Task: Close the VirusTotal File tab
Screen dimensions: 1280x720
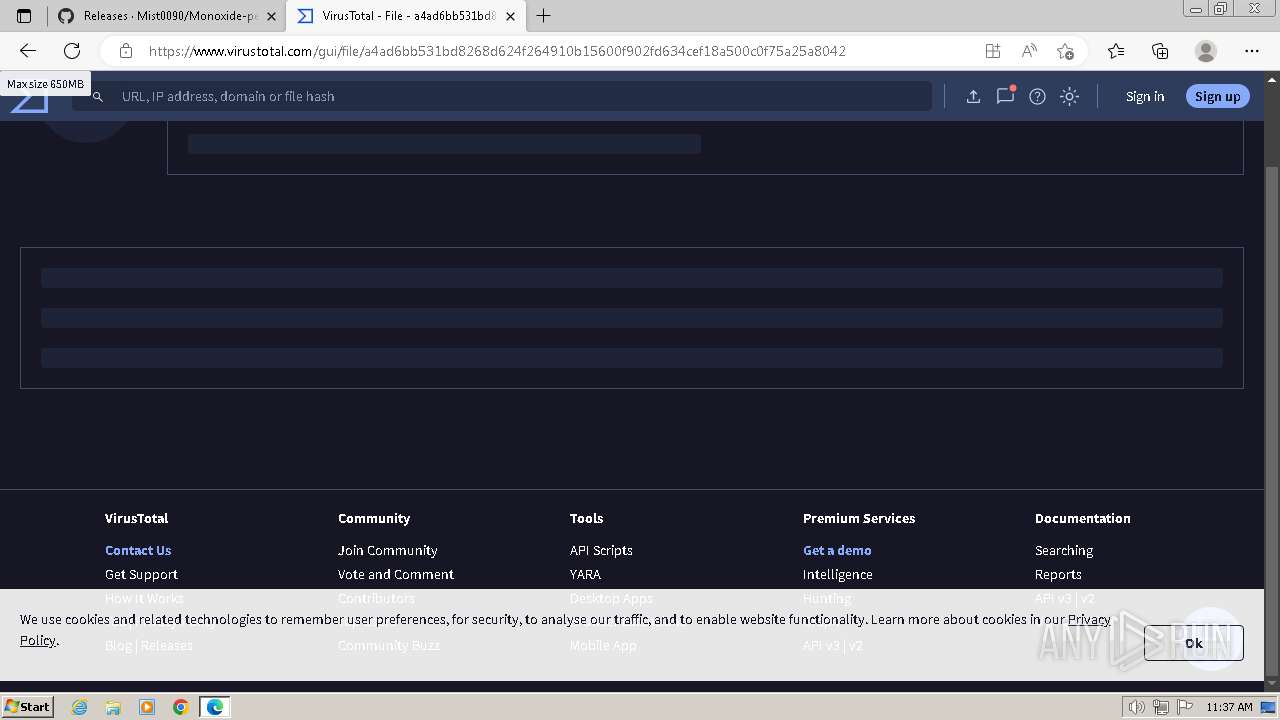Action: click(511, 16)
